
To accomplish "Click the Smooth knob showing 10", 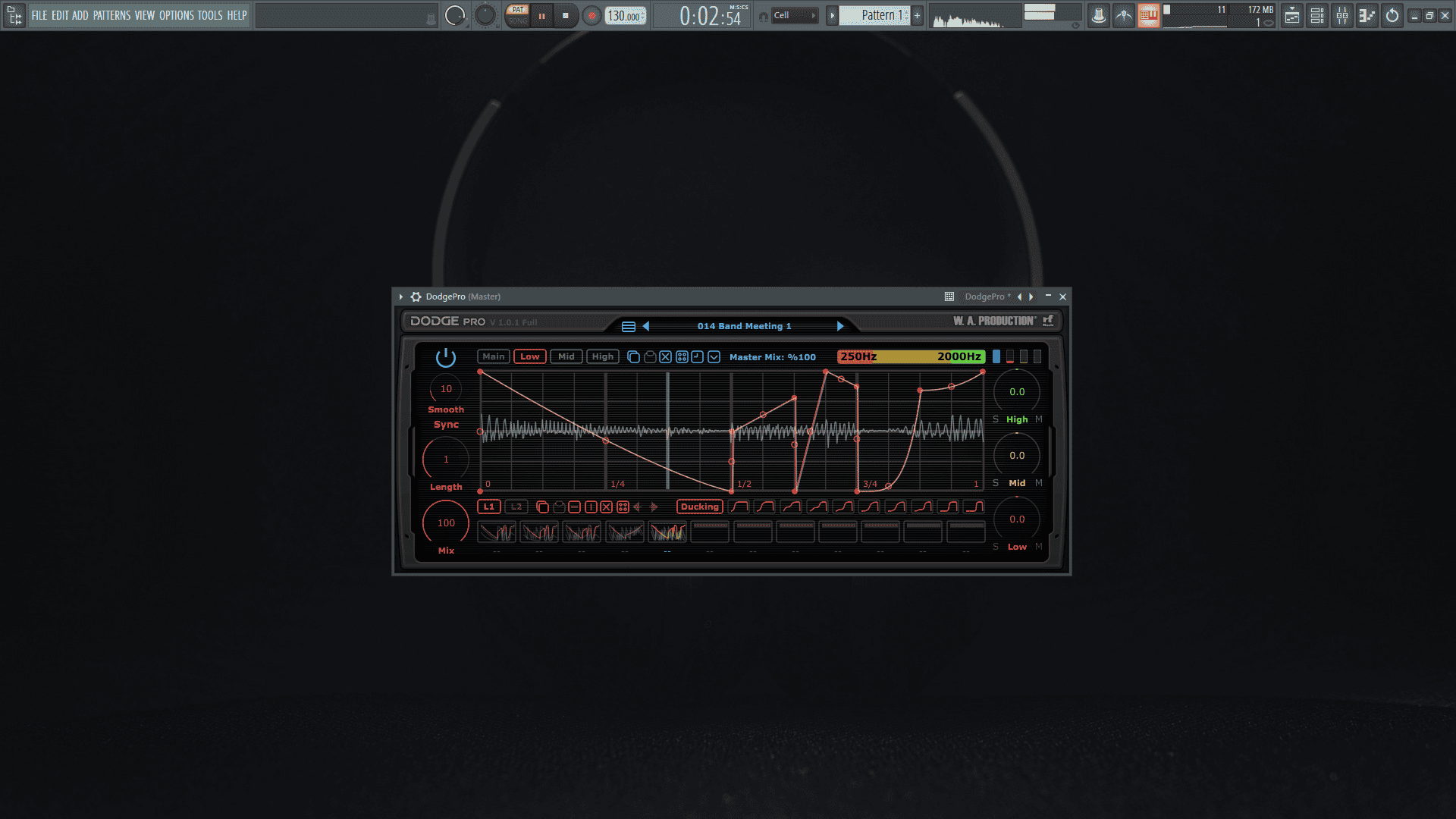I will pyautogui.click(x=446, y=388).
